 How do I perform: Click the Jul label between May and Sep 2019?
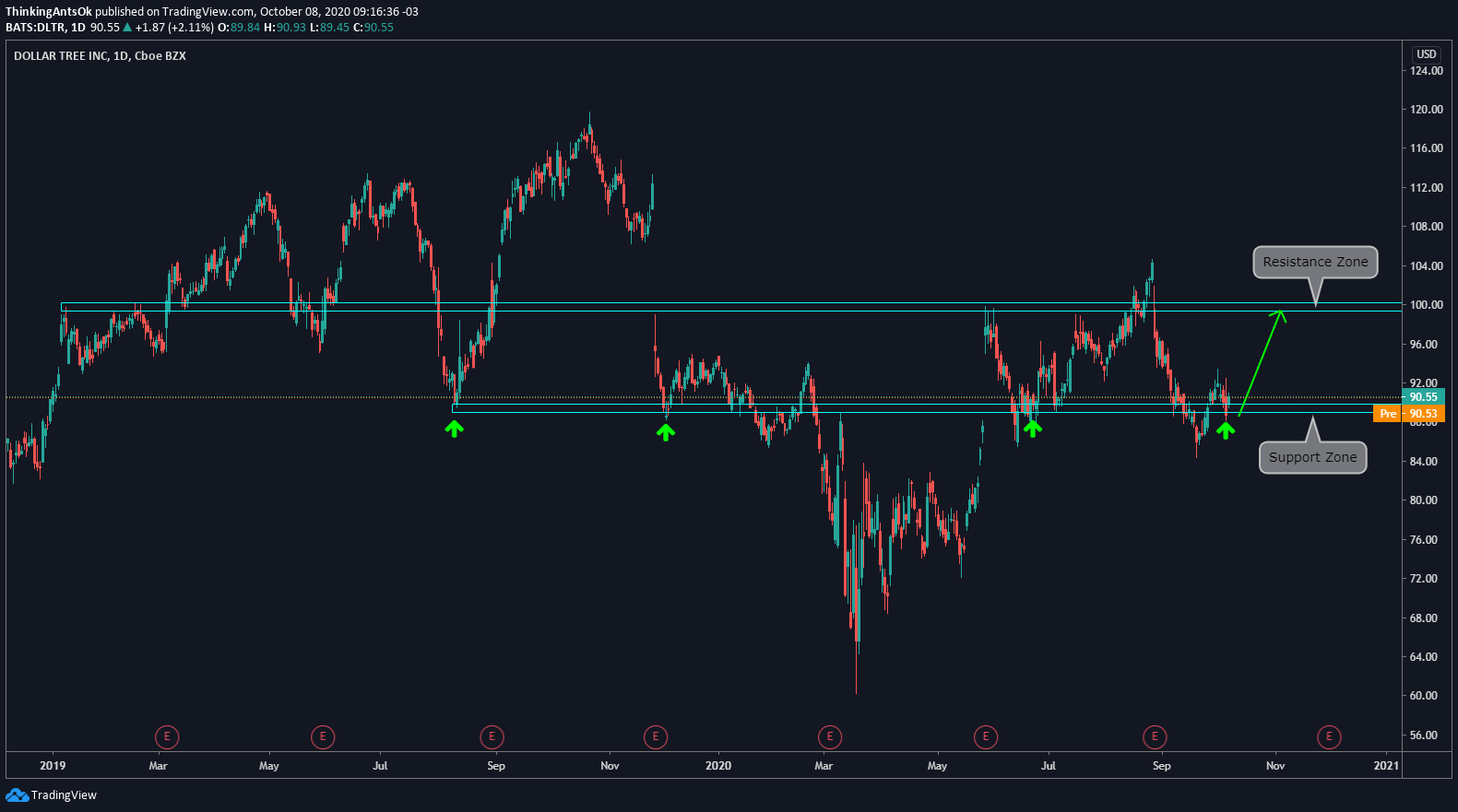380,766
